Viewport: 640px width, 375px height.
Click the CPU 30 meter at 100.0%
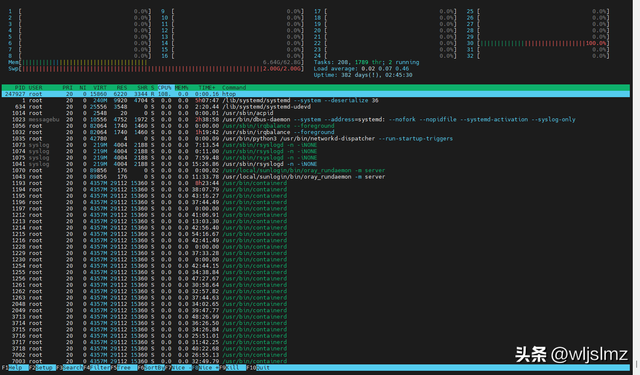538,43
